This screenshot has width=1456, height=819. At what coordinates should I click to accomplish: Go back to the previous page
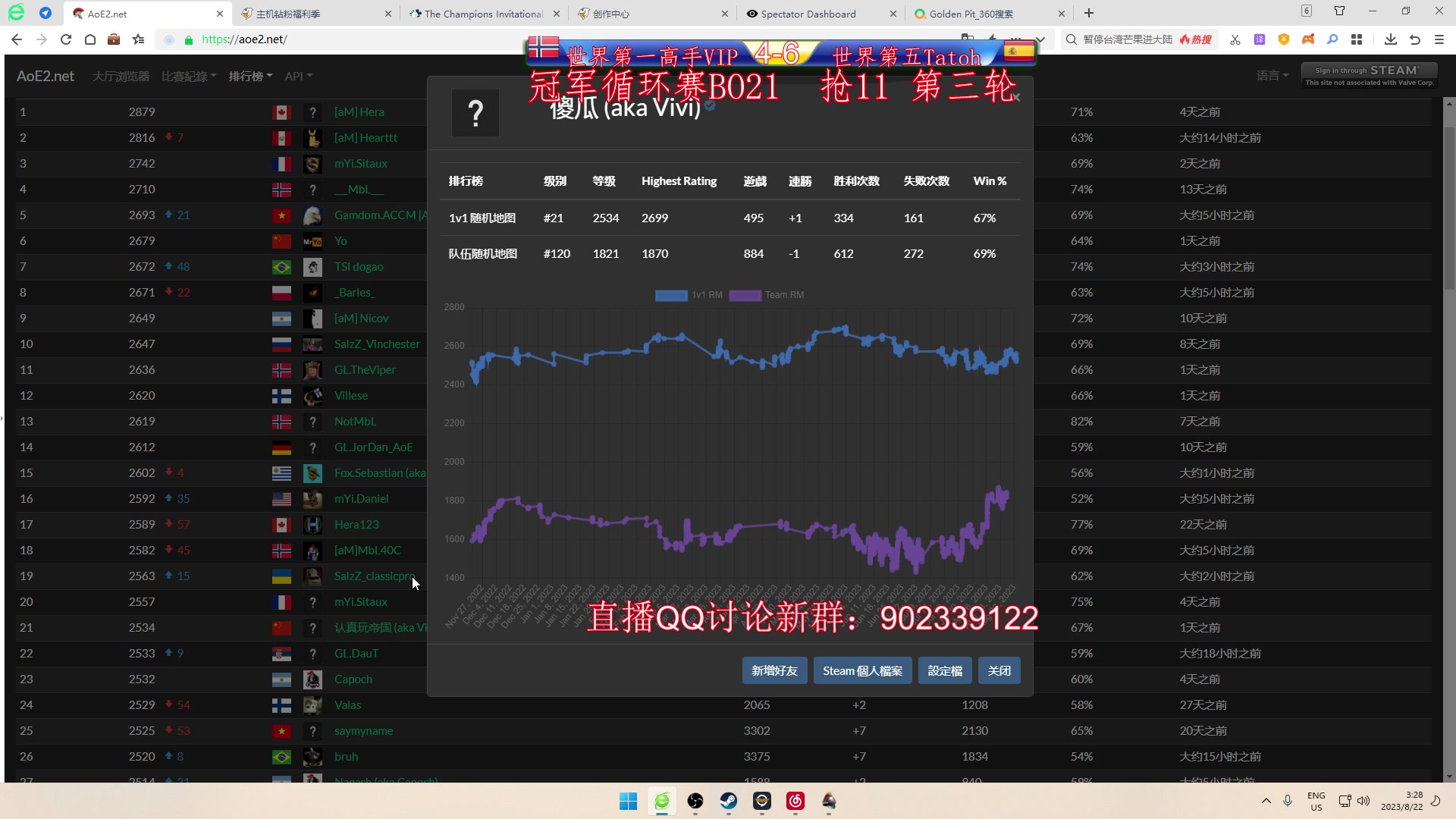(x=17, y=39)
